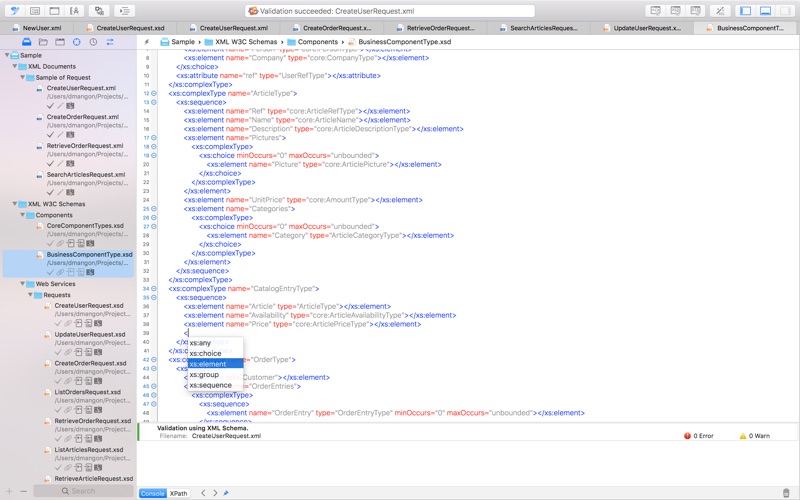This screenshot has height=500, width=800.
Task: Choose xs:sequence from the autocomplete list
Action: click(210, 385)
